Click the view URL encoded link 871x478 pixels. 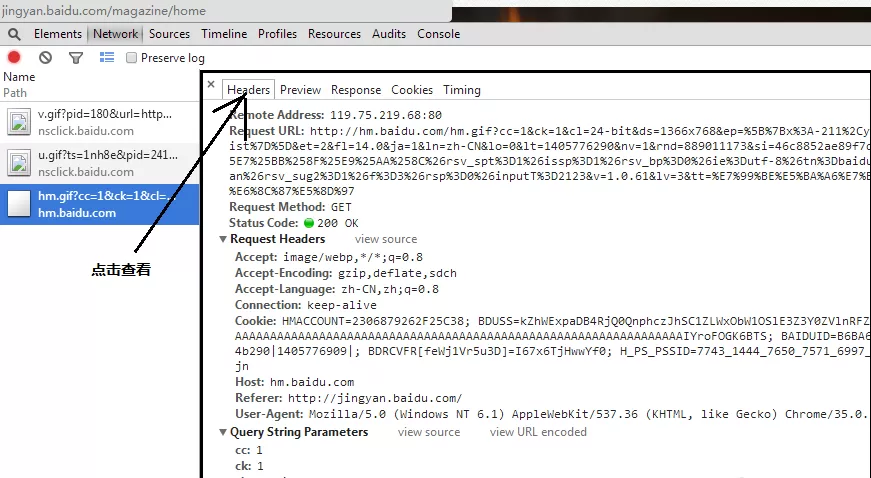point(538,432)
